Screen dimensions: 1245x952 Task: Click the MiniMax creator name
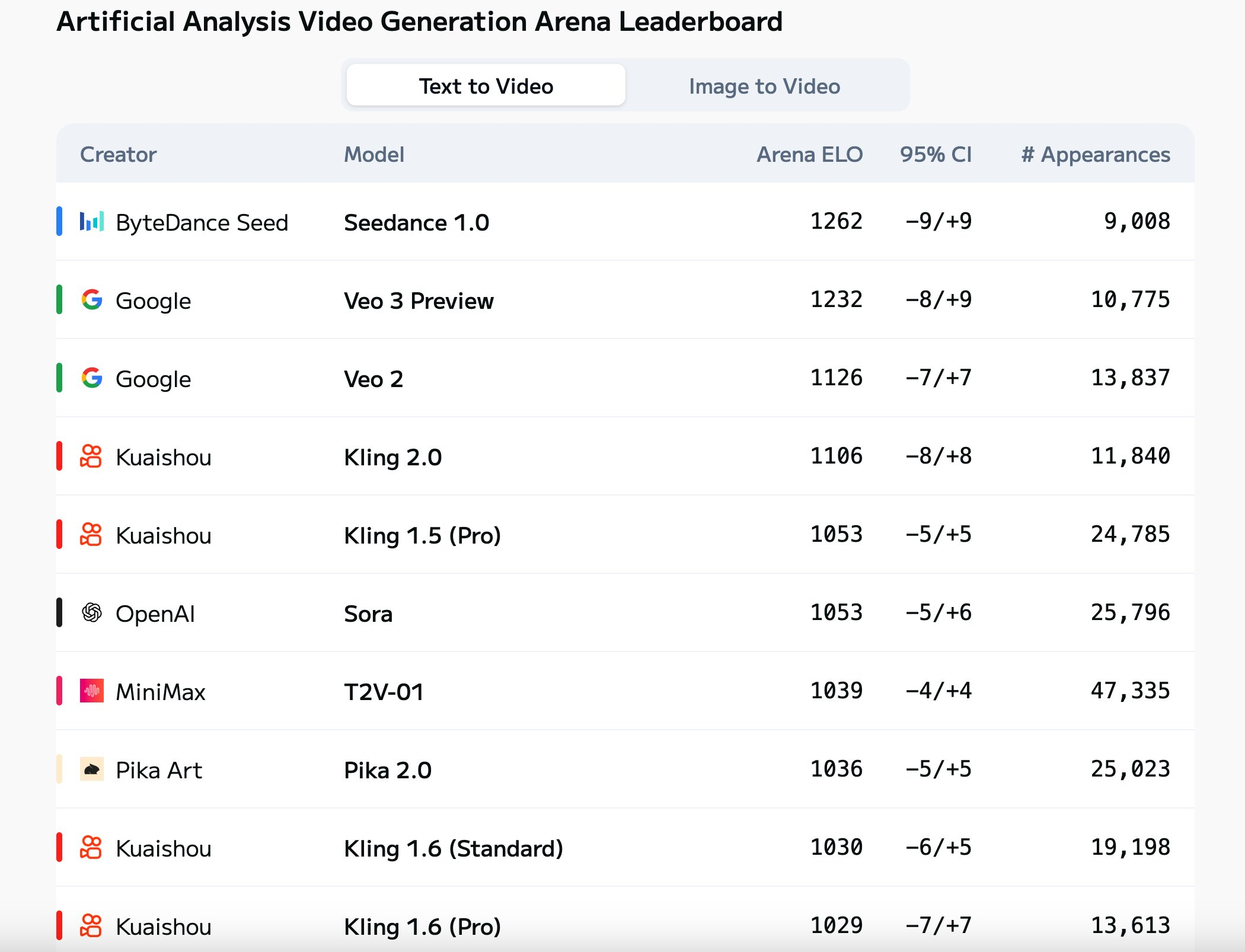pos(161,692)
